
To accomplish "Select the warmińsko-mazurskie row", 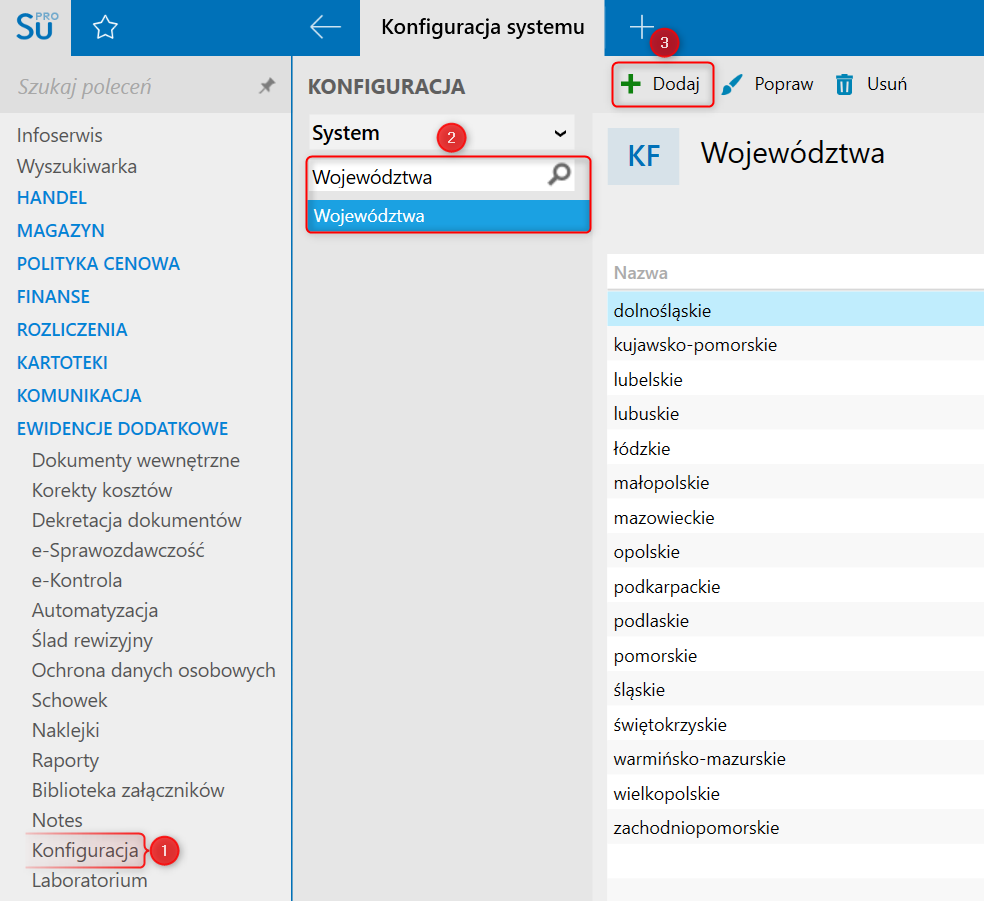I will coord(795,759).
